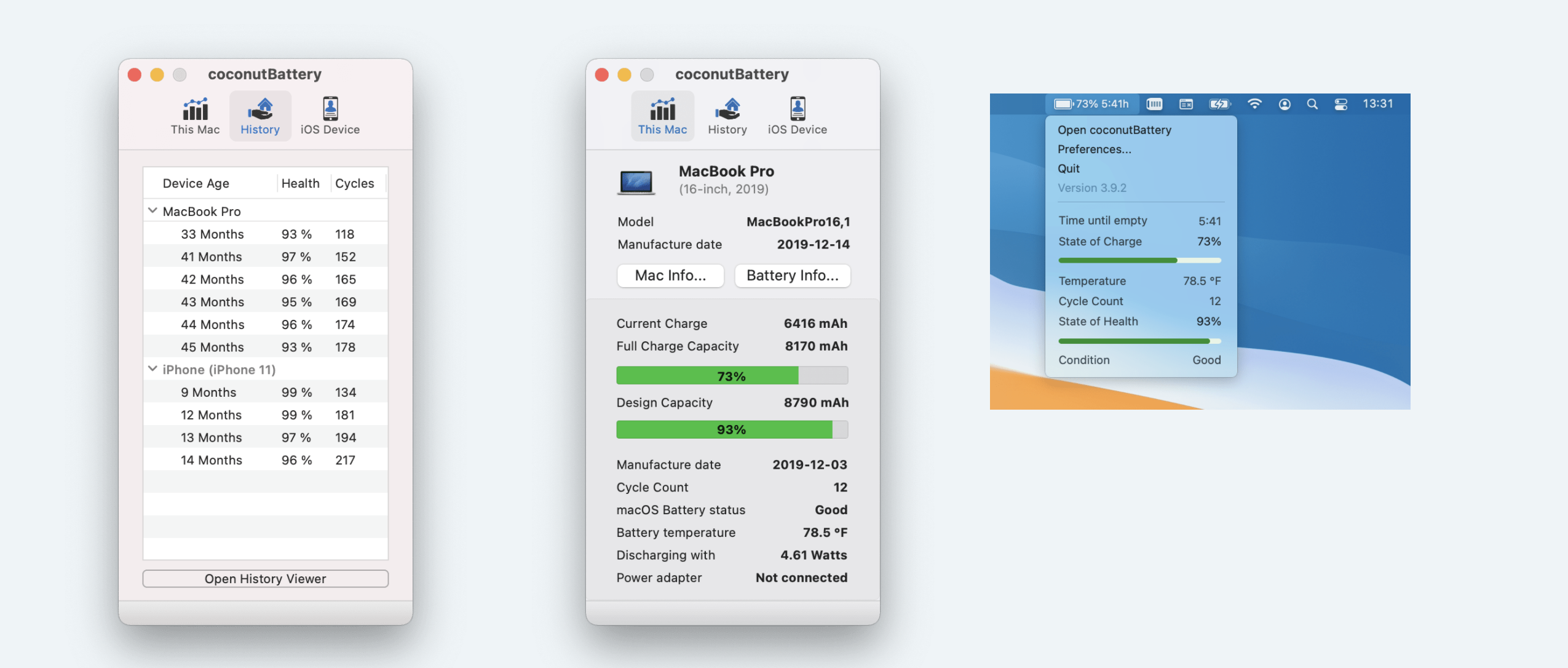
Task: Collapse the iPhone (iPhone 11) history group
Action: coord(152,369)
